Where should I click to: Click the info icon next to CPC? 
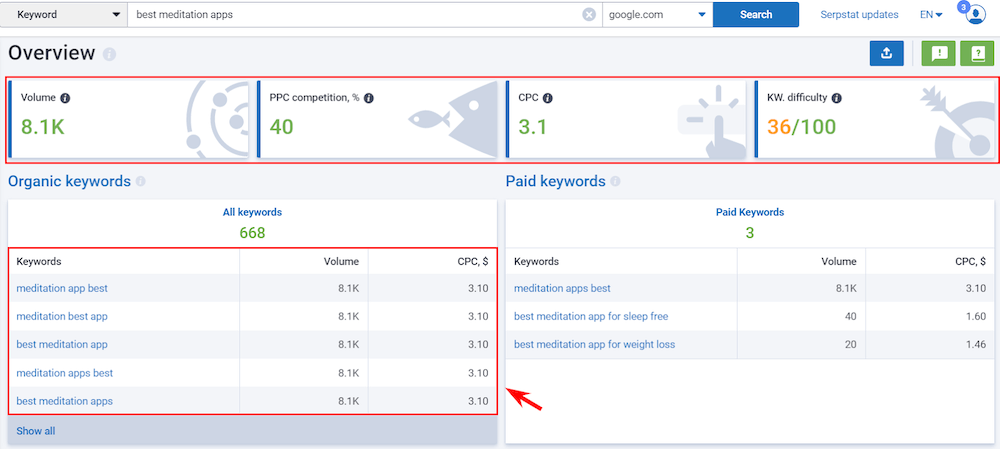548,99
